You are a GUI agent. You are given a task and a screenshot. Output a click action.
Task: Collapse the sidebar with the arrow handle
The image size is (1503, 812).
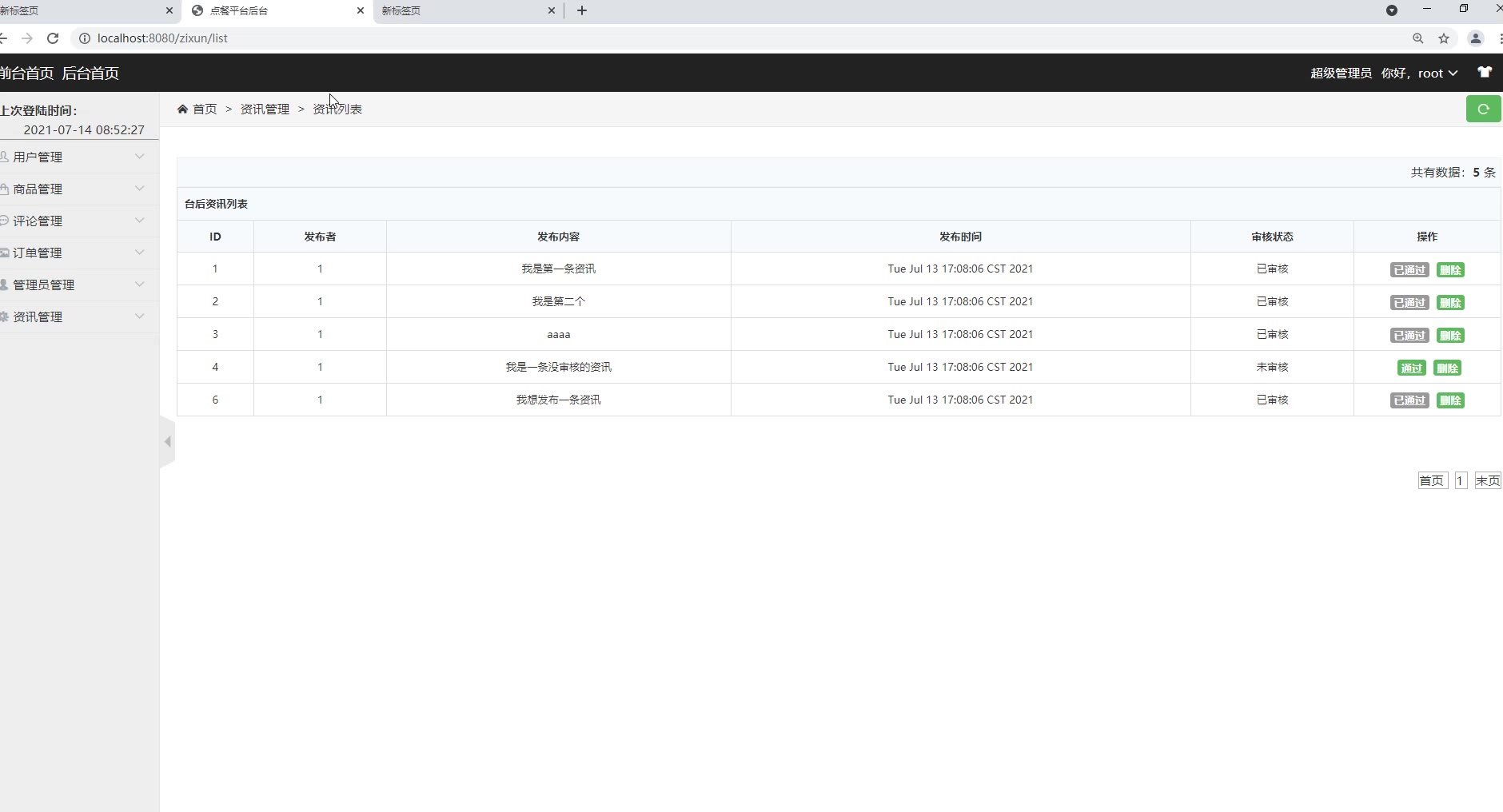tap(167, 441)
